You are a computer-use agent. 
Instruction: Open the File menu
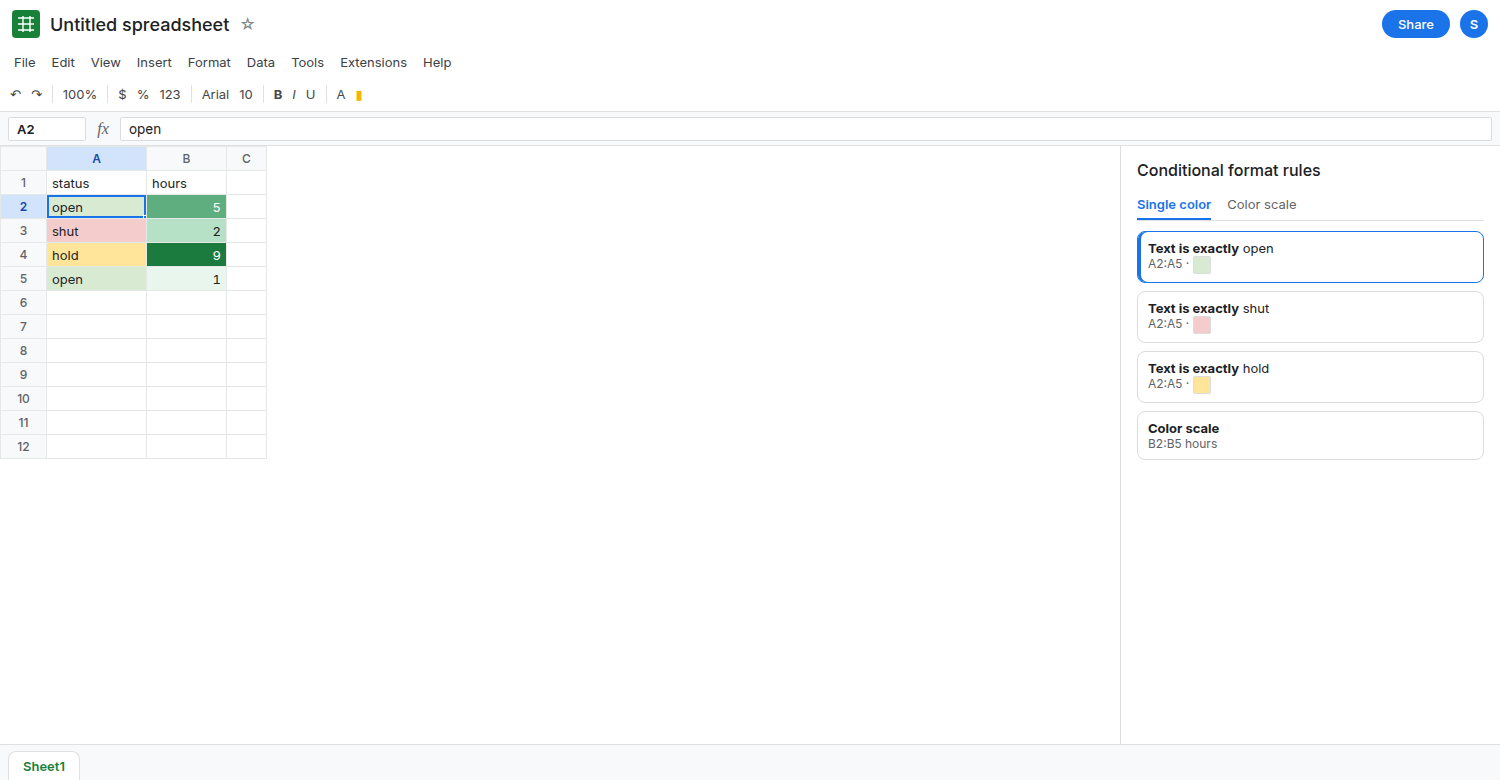click(25, 62)
